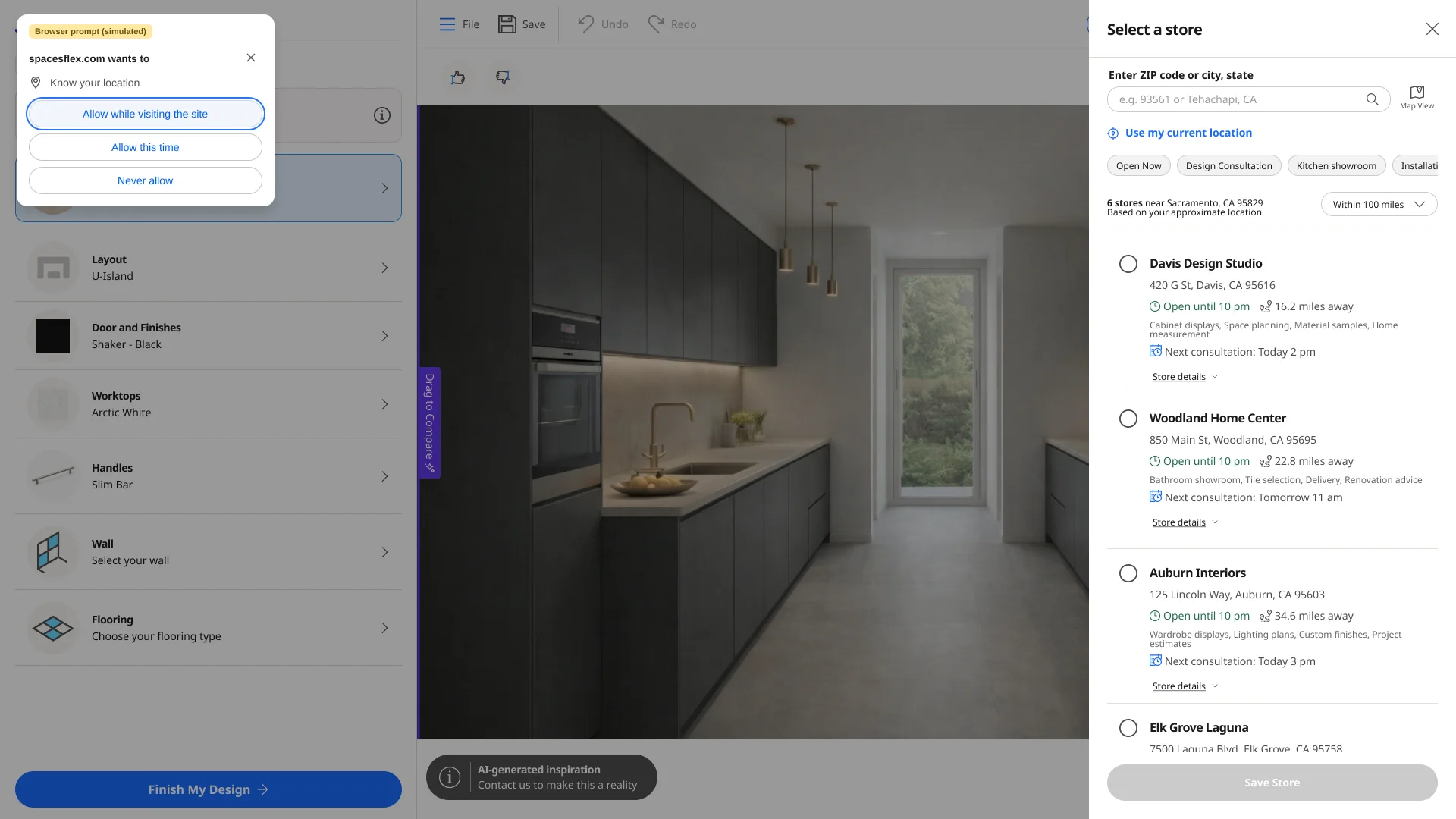Image resolution: width=1456 pixels, height=819 pixels.
Task: Dismiss the browser location prompt
Action: tap(251, 58)
